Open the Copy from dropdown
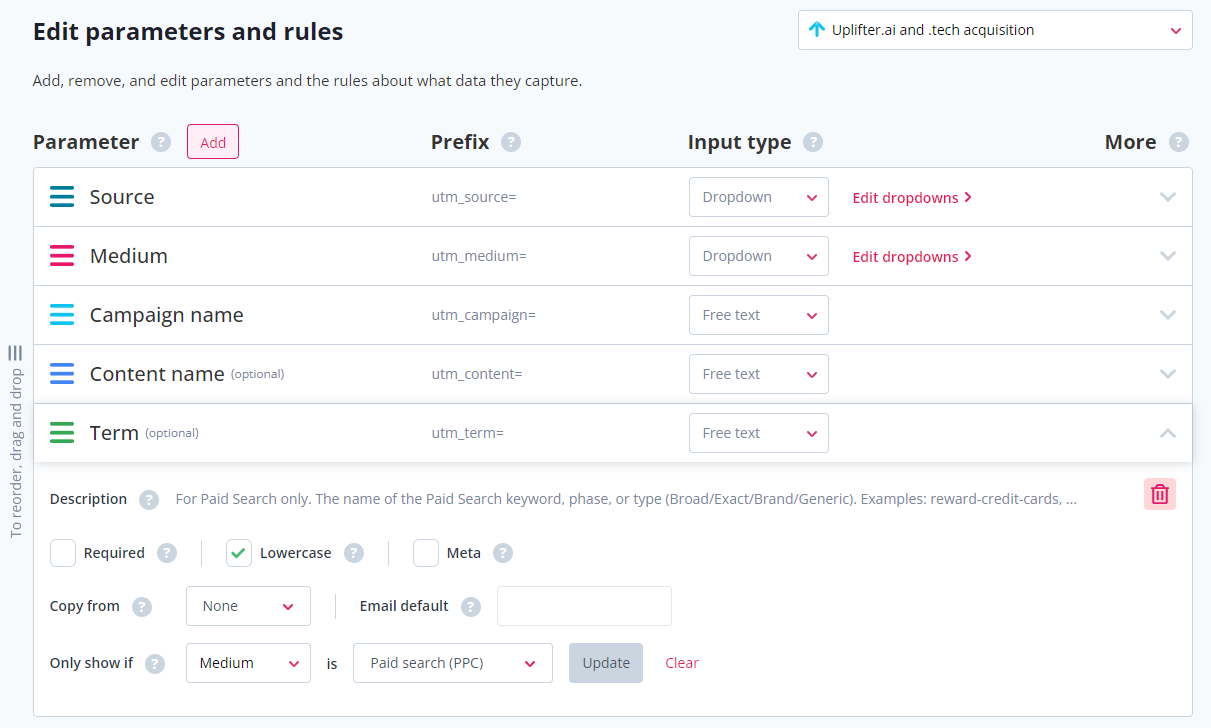Screen dimensions: 1211x728 (248, 606)
